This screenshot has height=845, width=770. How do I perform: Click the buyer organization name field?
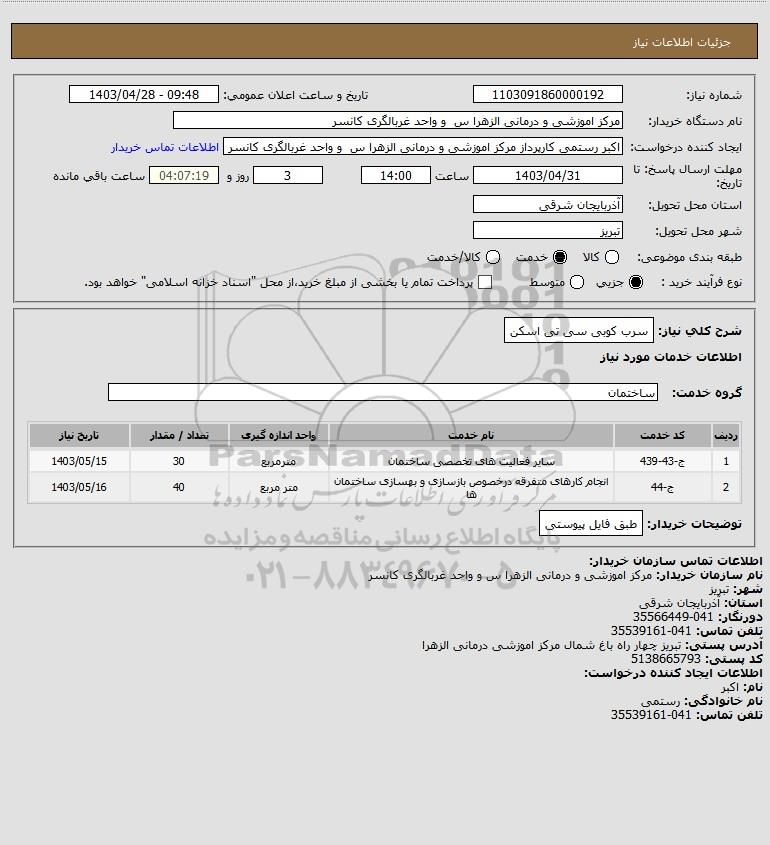398,121
